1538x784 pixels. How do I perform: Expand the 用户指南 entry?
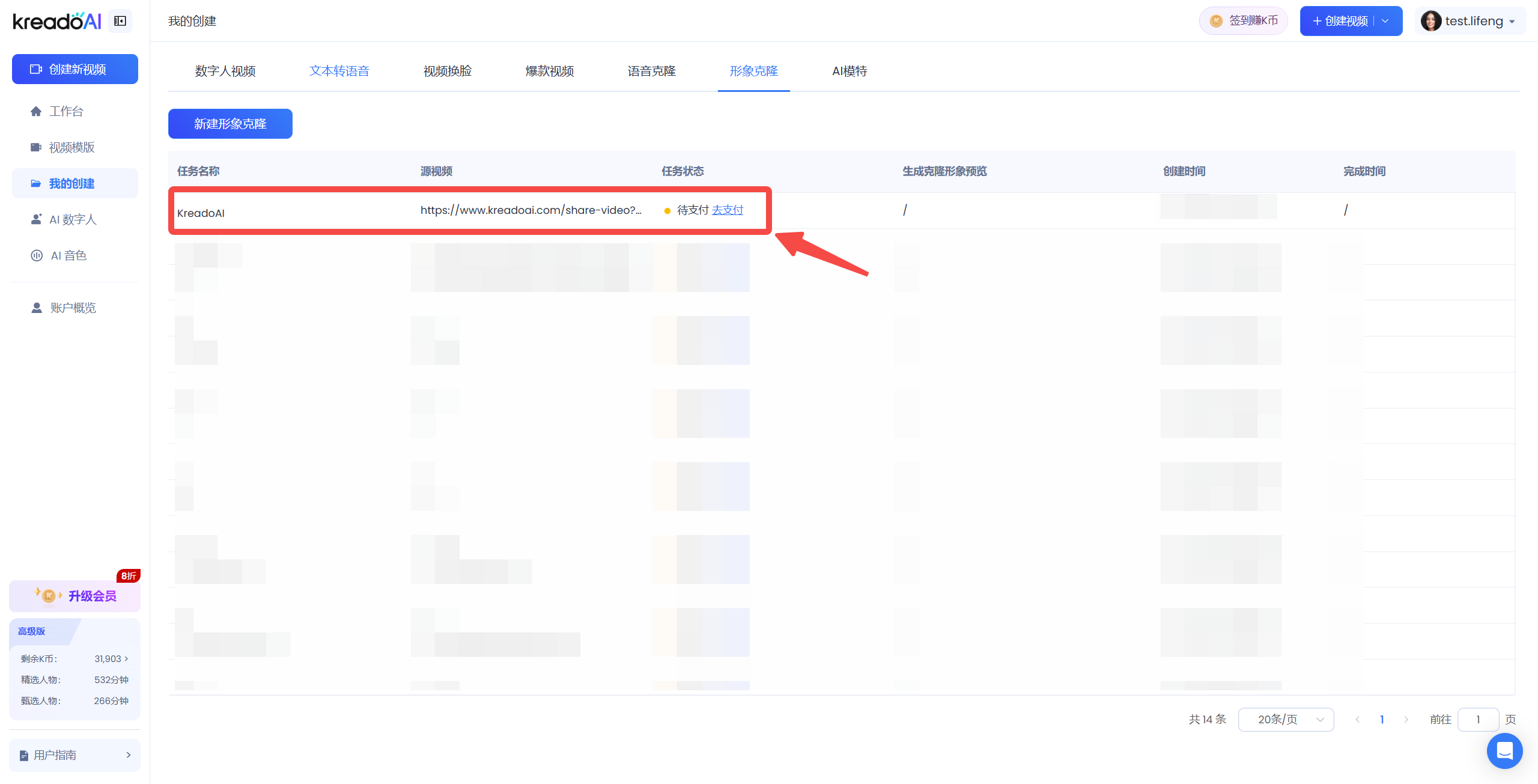[x=75, y=755]
